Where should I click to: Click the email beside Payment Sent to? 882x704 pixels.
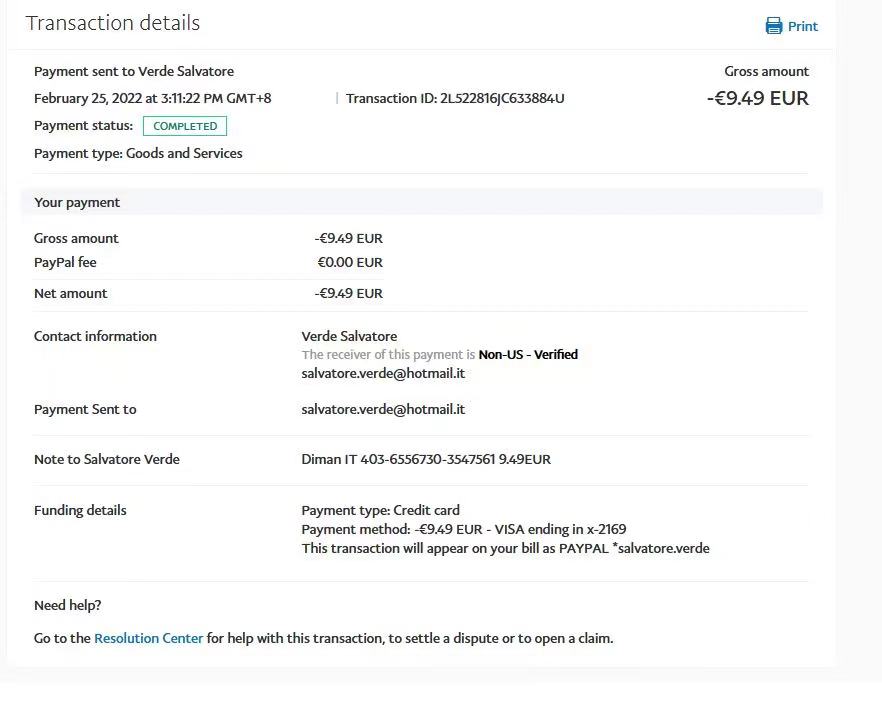point(383,409)
